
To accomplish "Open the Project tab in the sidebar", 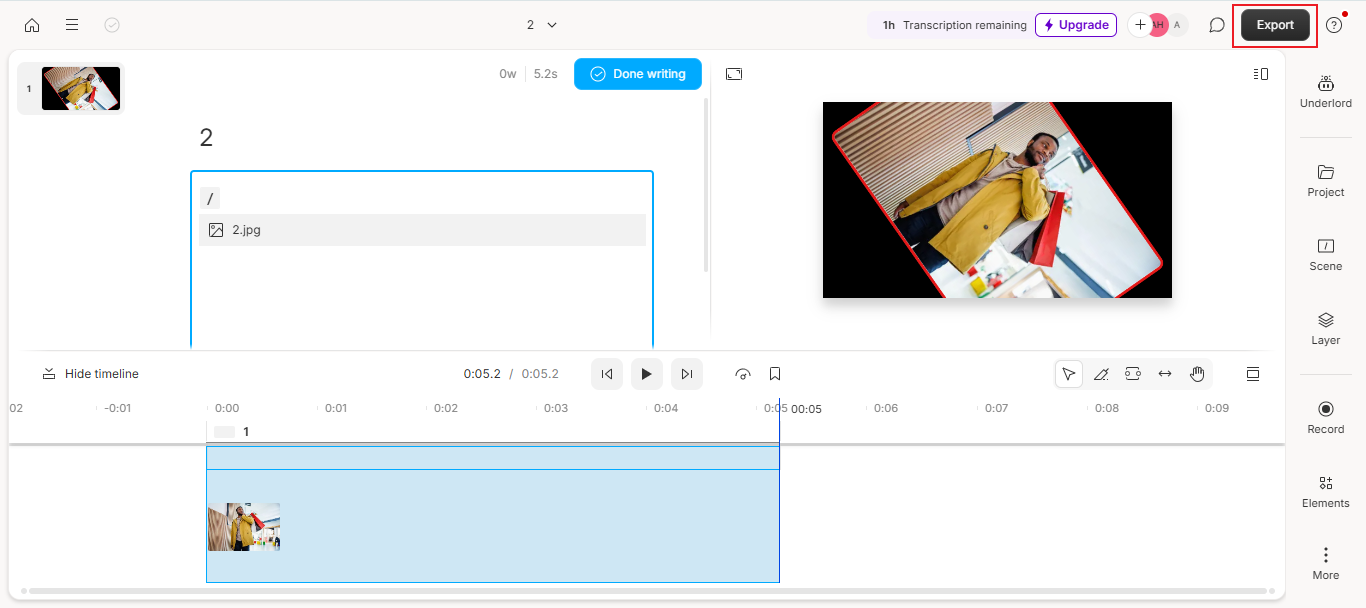I will point(1325,180).
